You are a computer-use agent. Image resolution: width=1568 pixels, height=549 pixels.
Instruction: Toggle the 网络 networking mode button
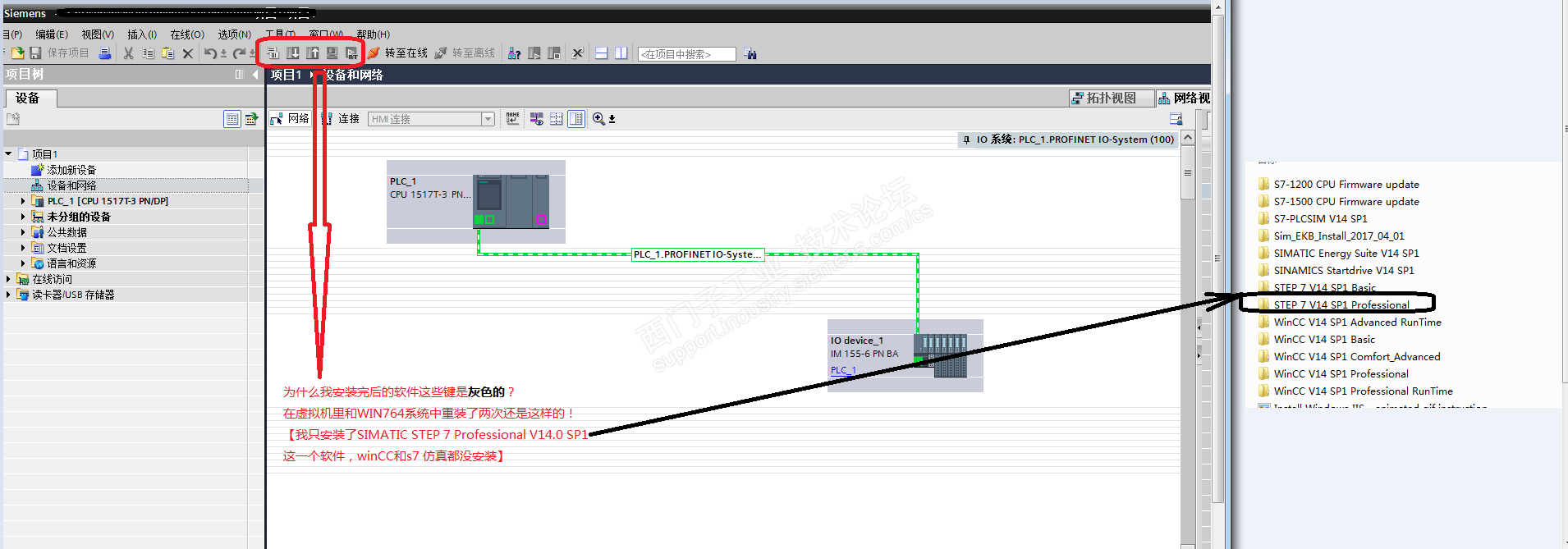(290, 119)
